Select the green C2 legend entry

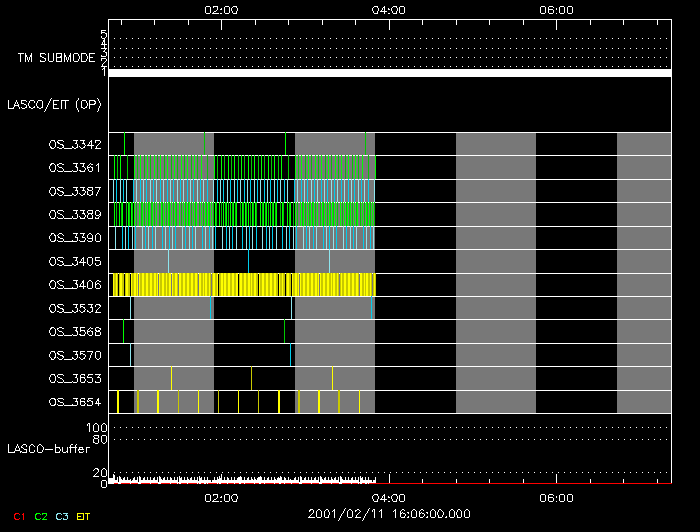(x=40, y=517)
